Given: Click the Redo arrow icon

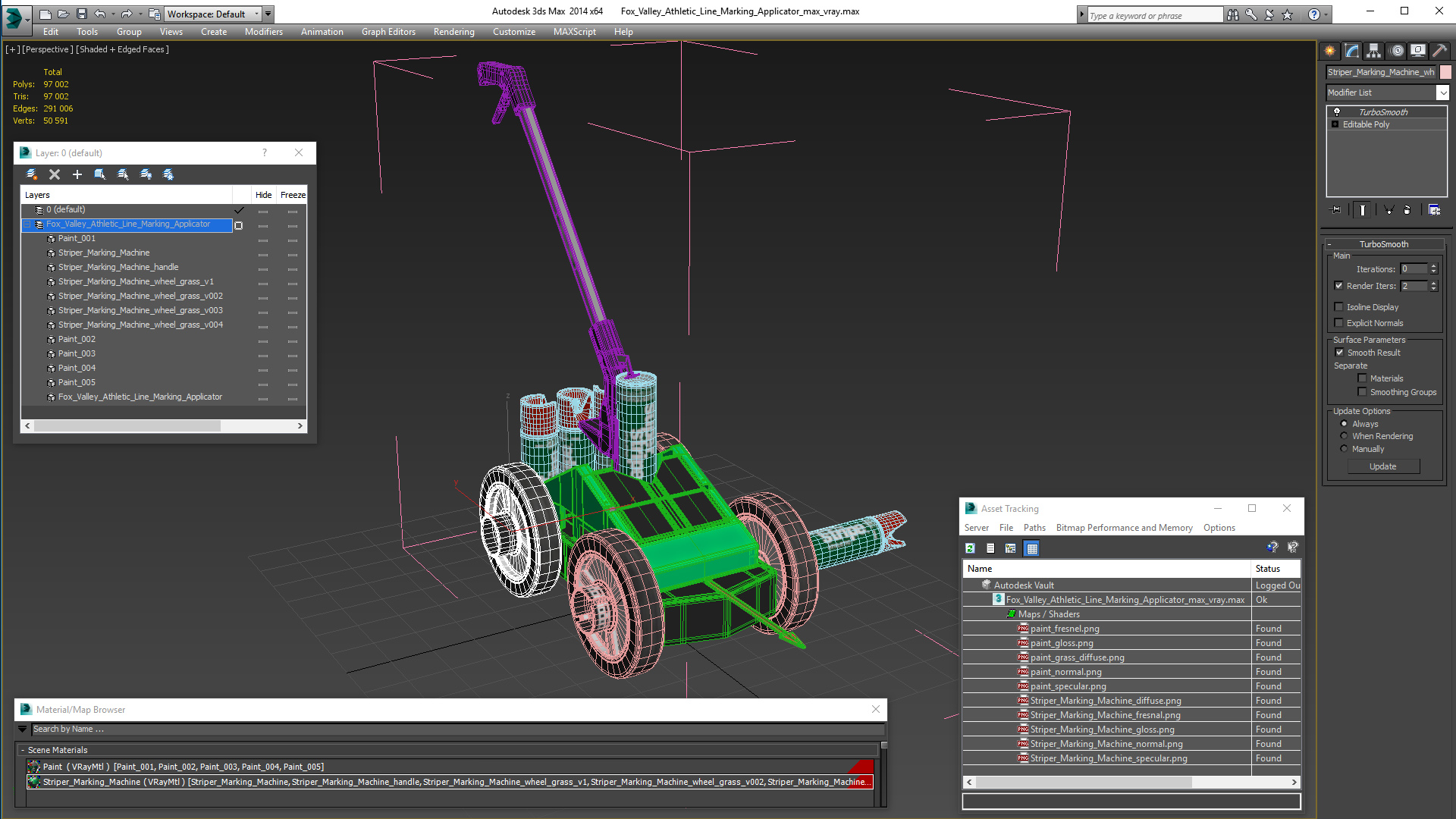Looking at the screenshot, I should tap(127, 14).
